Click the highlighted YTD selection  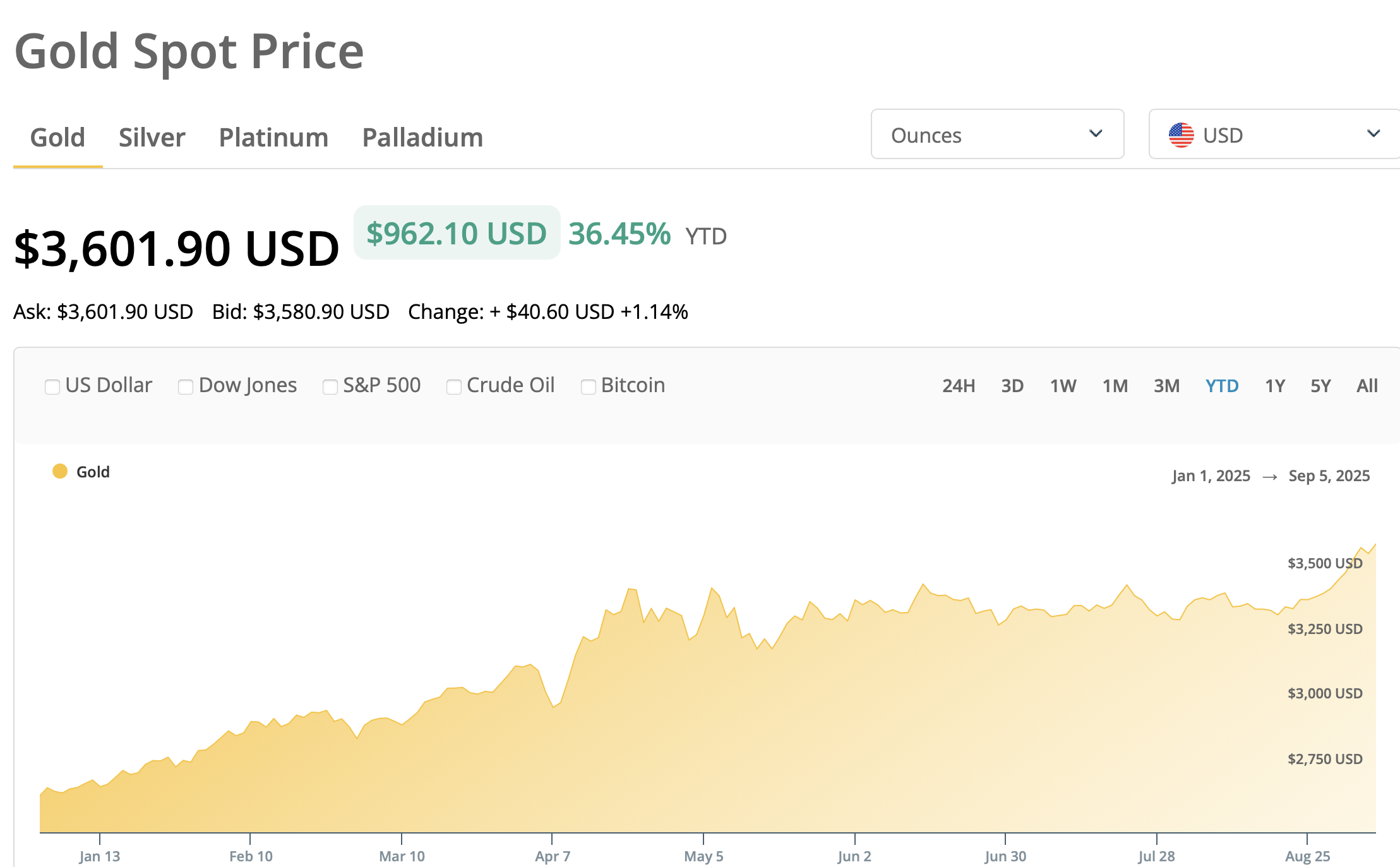click(x=1222, y=385)
